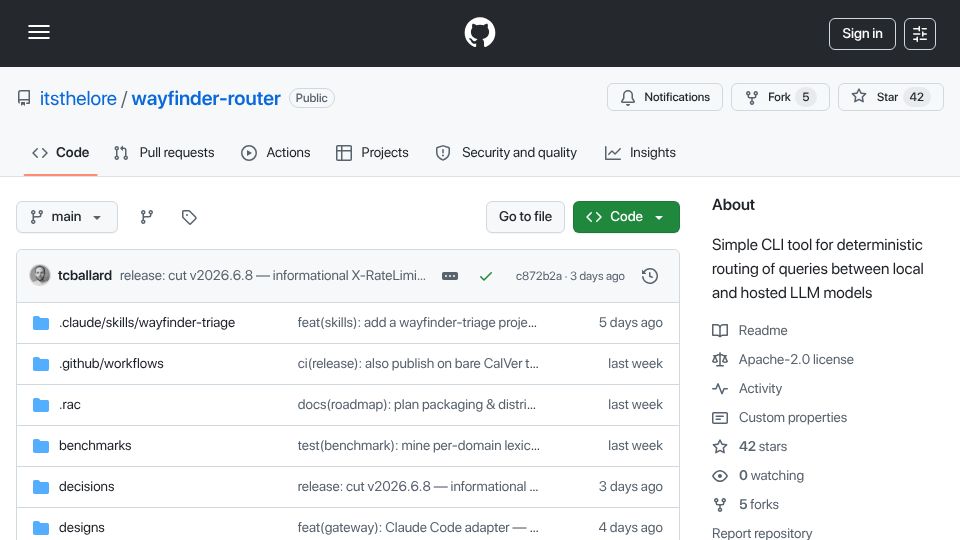Open the itsthelore owner profile link

tap(78, 98)
